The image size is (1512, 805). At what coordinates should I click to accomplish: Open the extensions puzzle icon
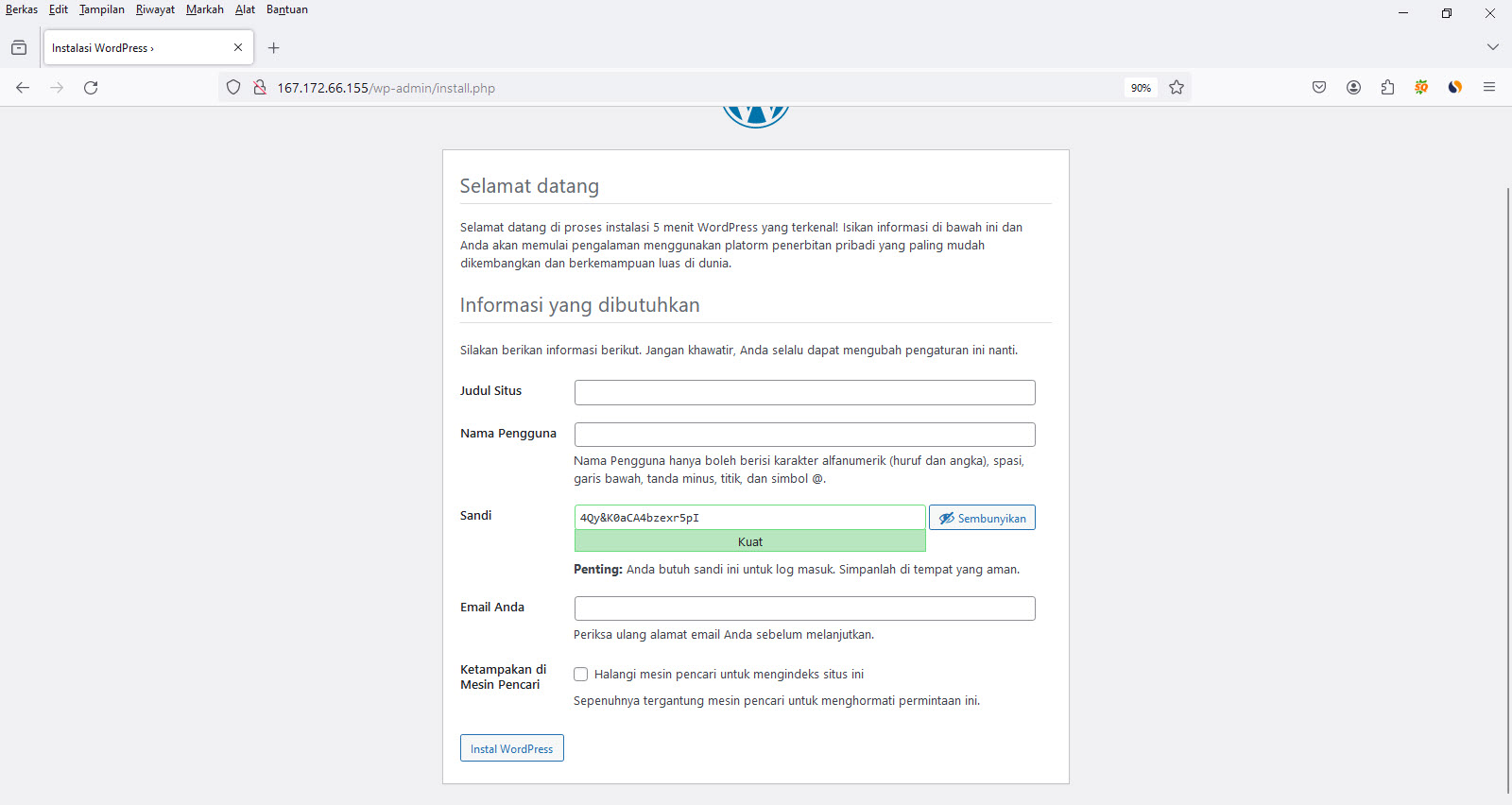pos(1387,88)
